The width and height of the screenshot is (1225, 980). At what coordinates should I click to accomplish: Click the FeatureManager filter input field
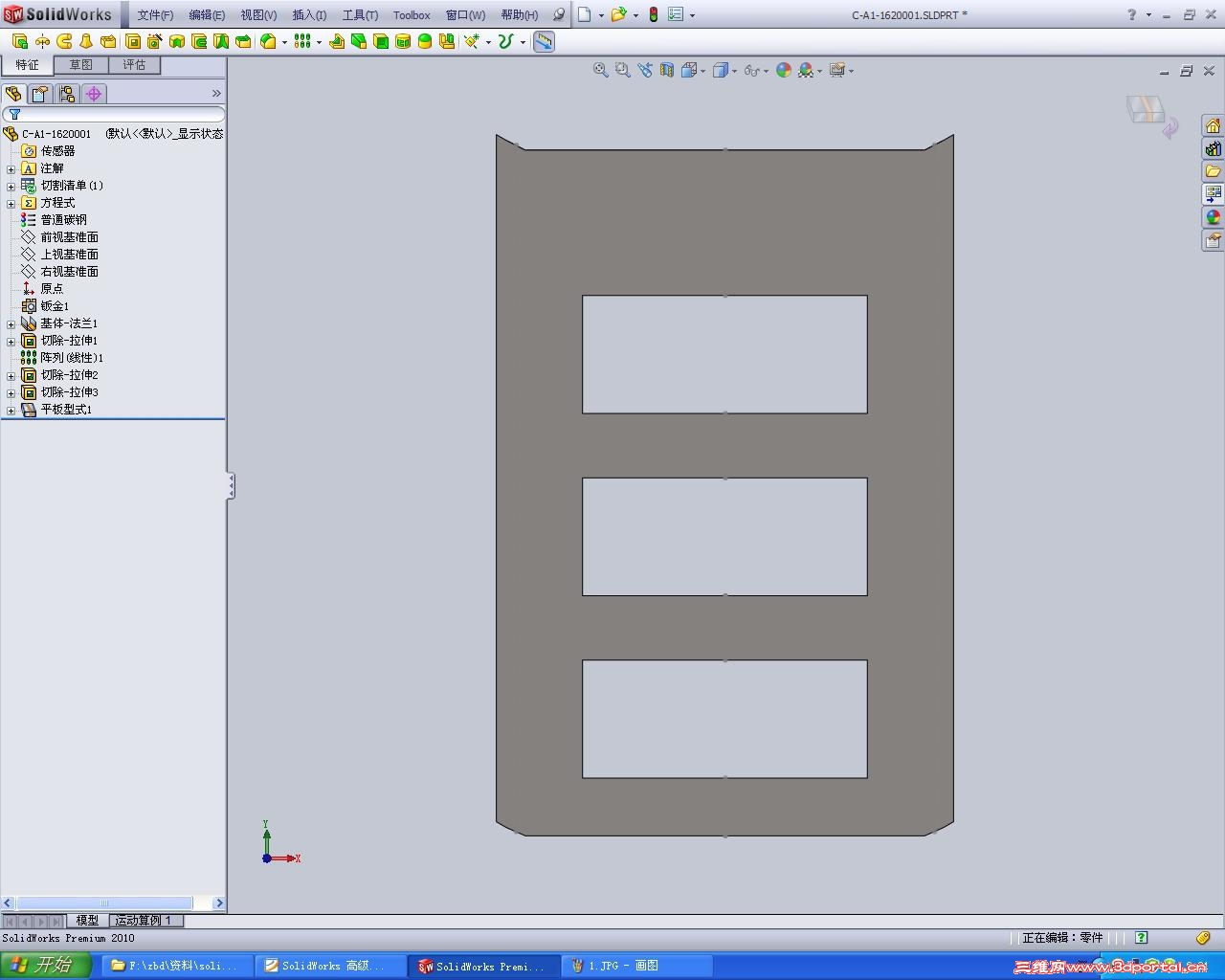pos(113,114)
